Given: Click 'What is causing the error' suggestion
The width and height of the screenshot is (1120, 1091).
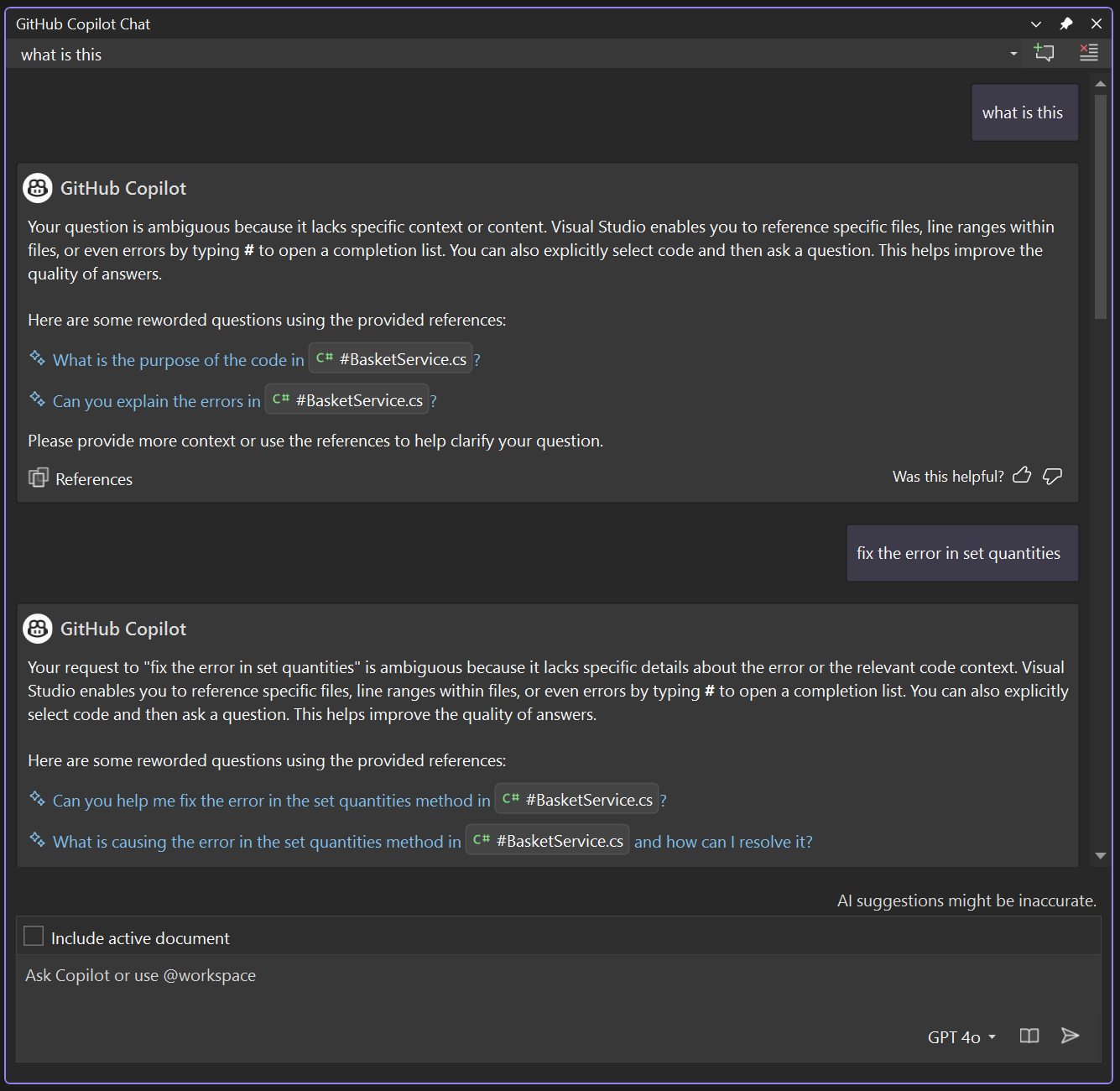Looking at the screenshot, I should pos(257,842).
